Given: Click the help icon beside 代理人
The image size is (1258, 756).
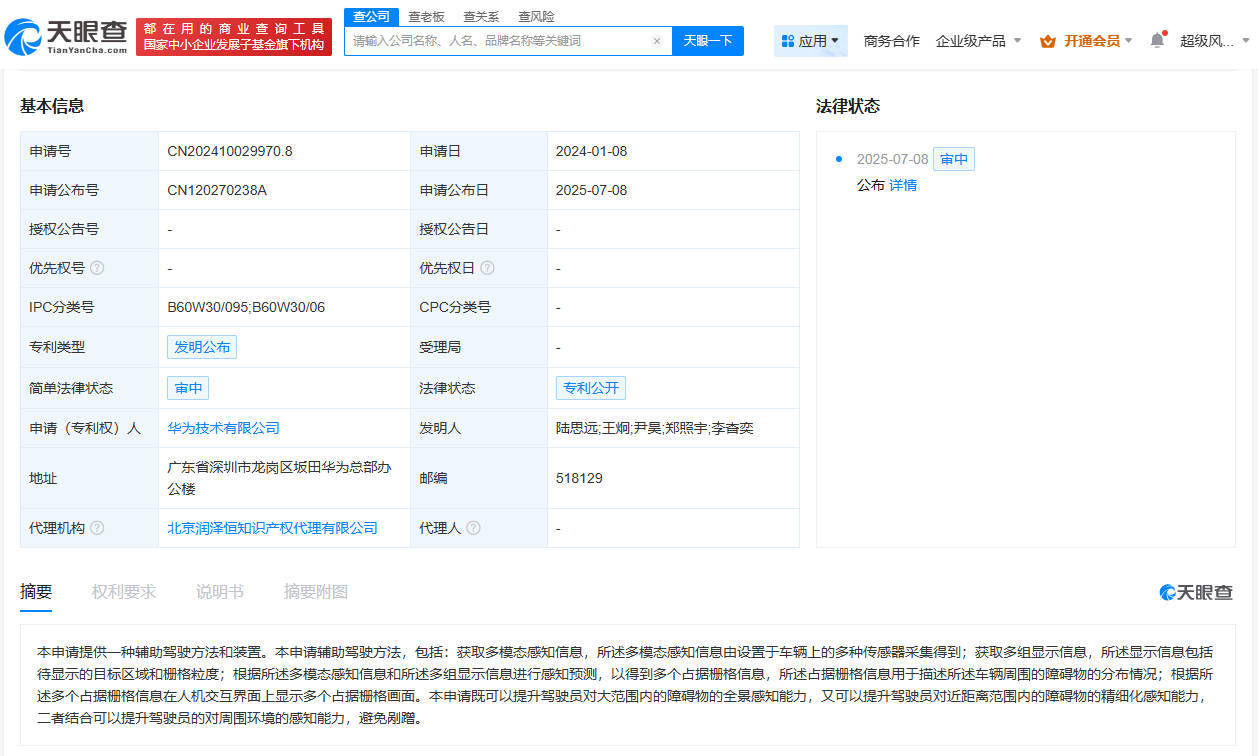Looking at the screenshot, I should (x=473, y=527).
